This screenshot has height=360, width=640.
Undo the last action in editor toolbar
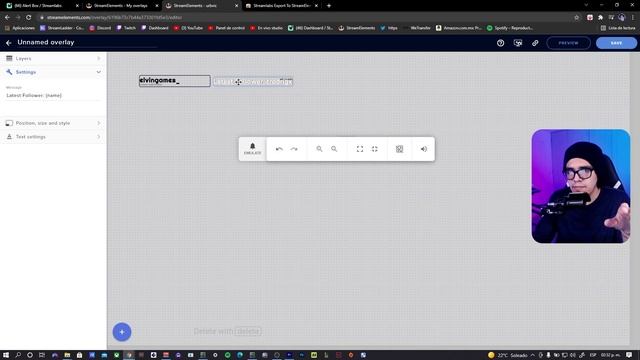(x=279, y=149)
